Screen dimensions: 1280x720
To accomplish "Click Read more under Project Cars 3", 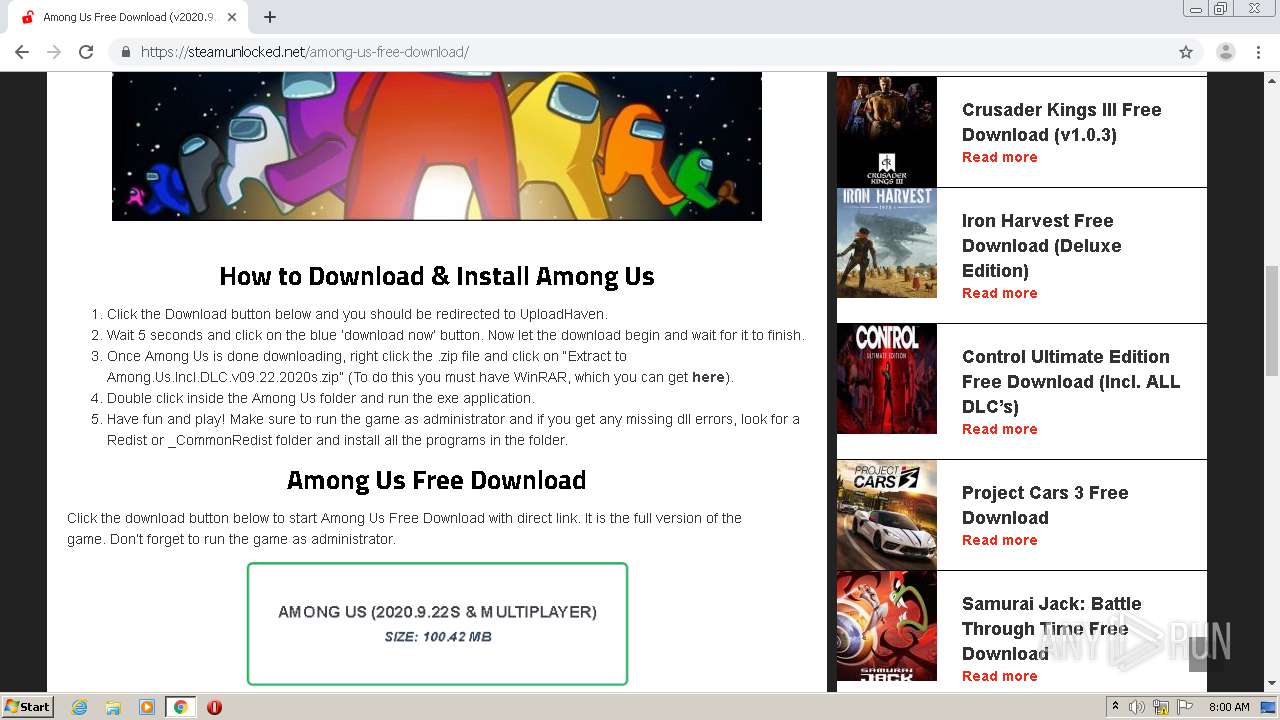I will point(999,540).
